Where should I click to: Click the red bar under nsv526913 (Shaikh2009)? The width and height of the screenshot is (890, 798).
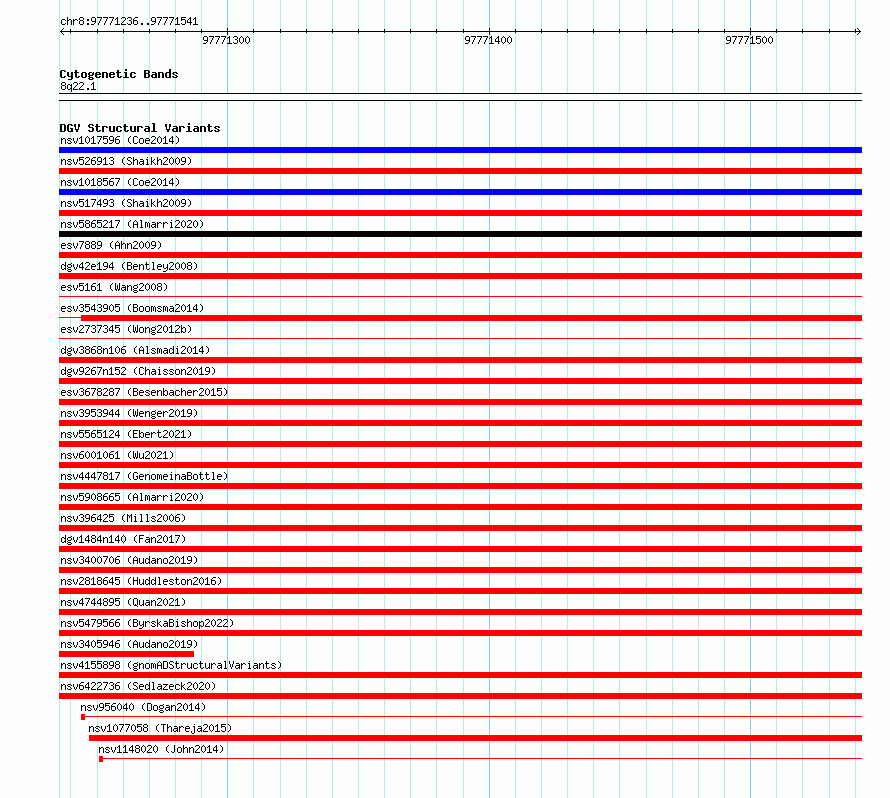point(460,171)
